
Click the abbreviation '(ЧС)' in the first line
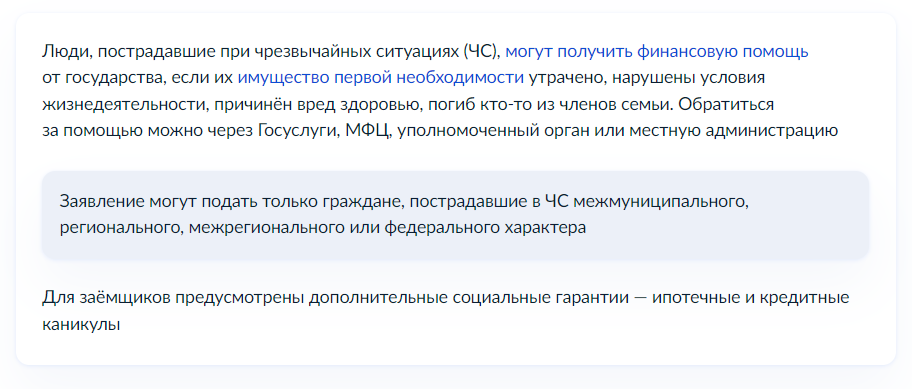(x=482, y=52)
